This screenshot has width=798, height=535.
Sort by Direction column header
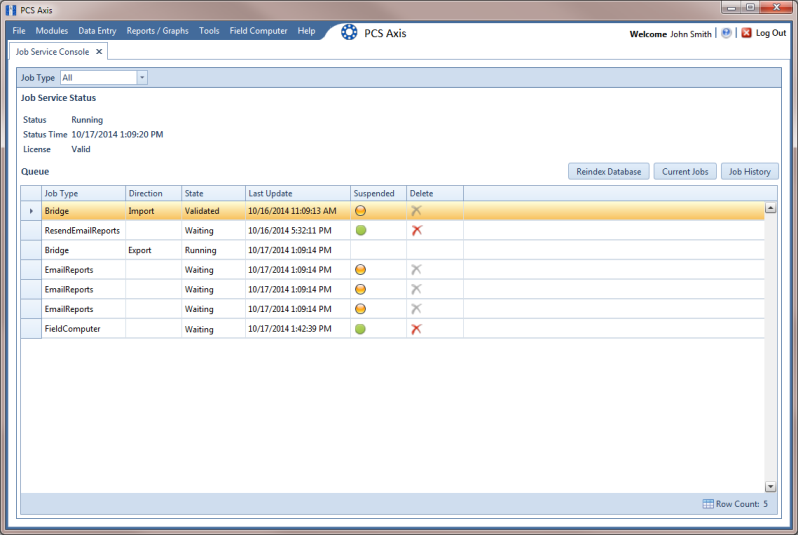tap(153, 193)
